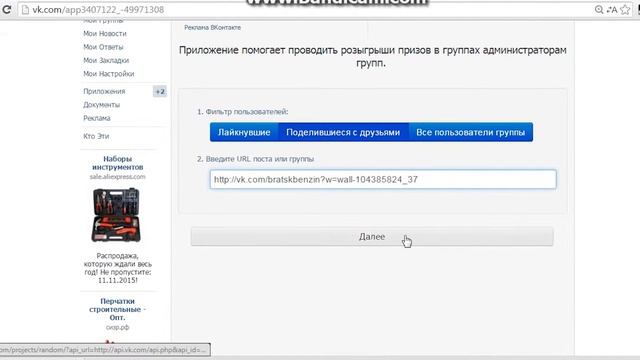Click the page icon in the address bar
Screen dimensions: 640x360
coord(25,10)
